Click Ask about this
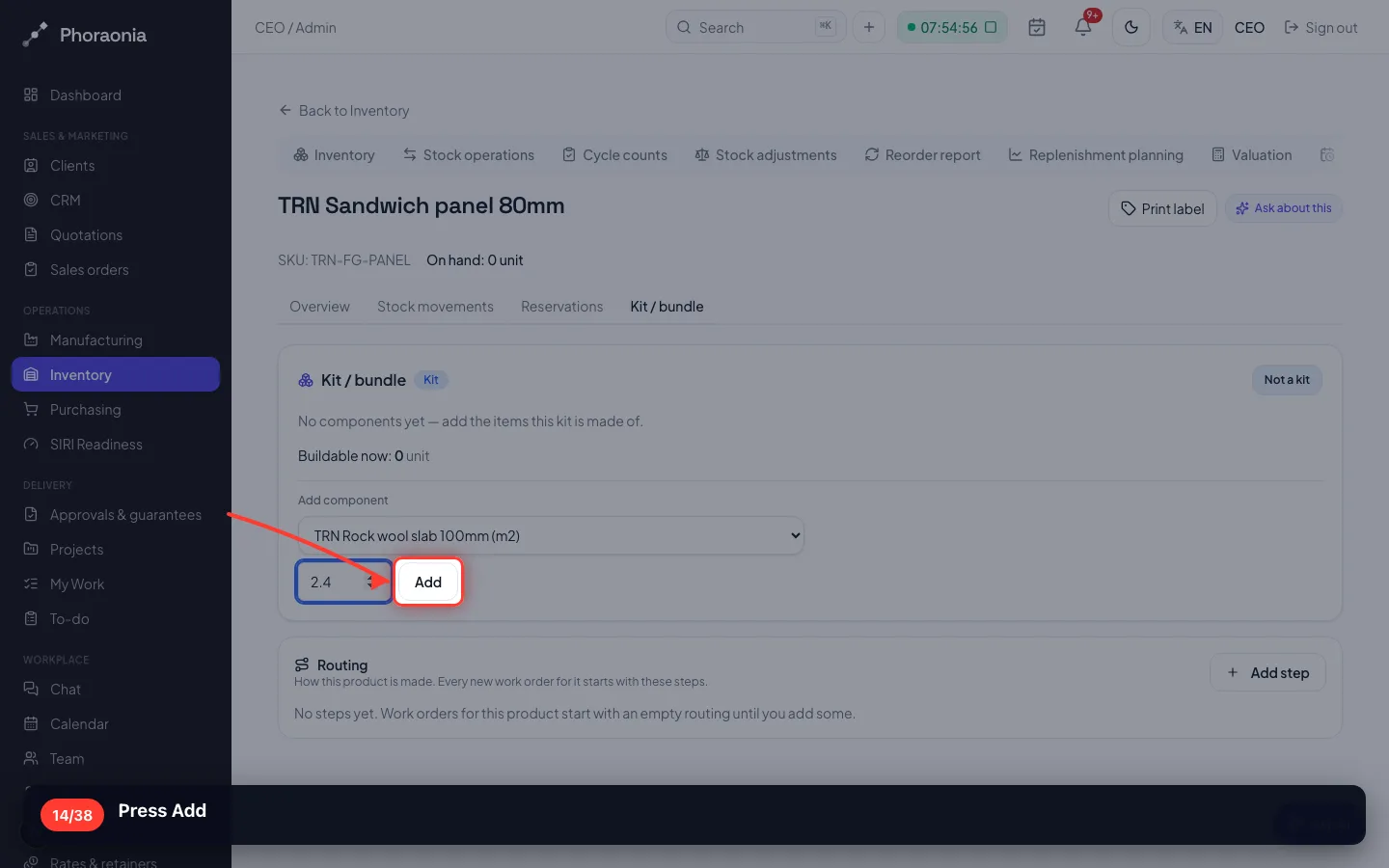 [x=1283, y=208]
